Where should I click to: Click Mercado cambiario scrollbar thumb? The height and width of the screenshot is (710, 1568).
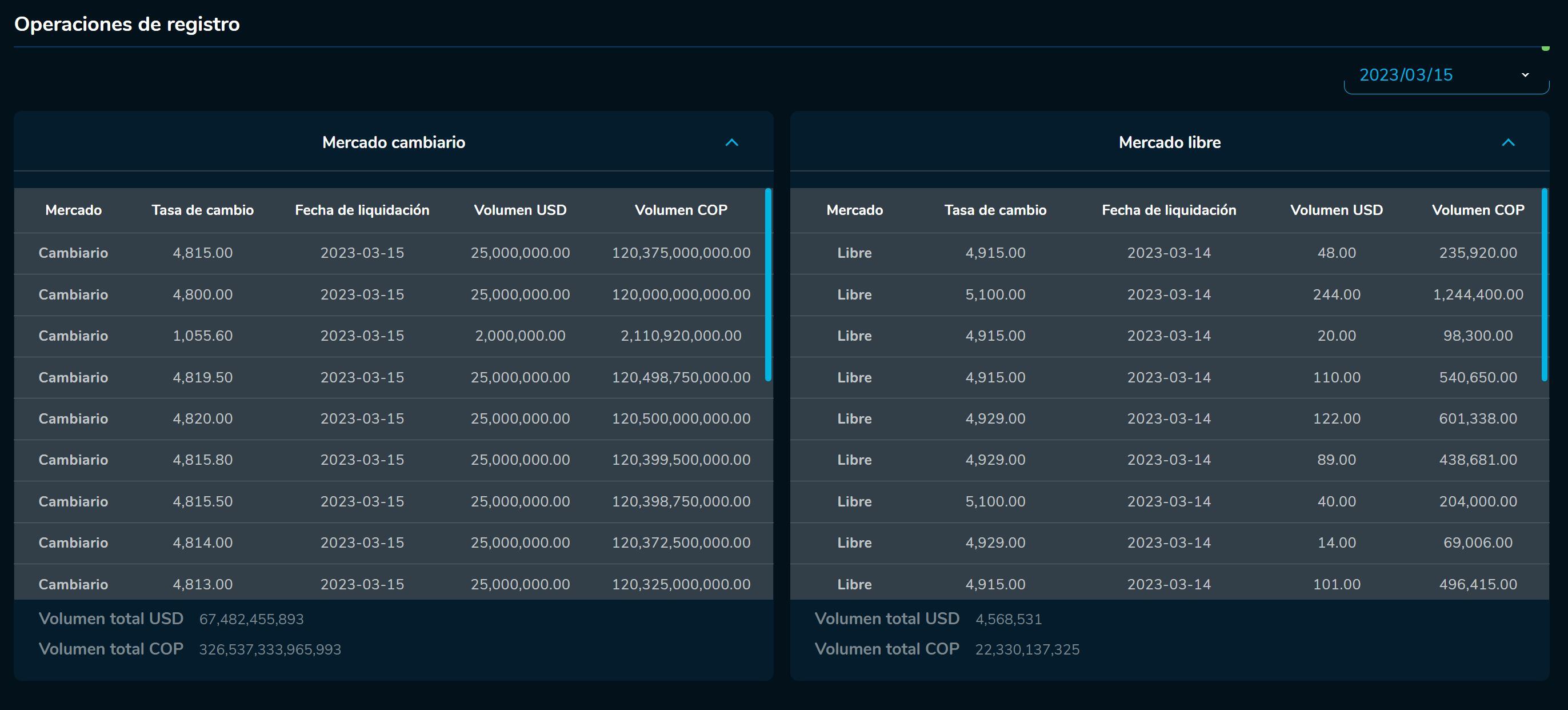(768, 285)
